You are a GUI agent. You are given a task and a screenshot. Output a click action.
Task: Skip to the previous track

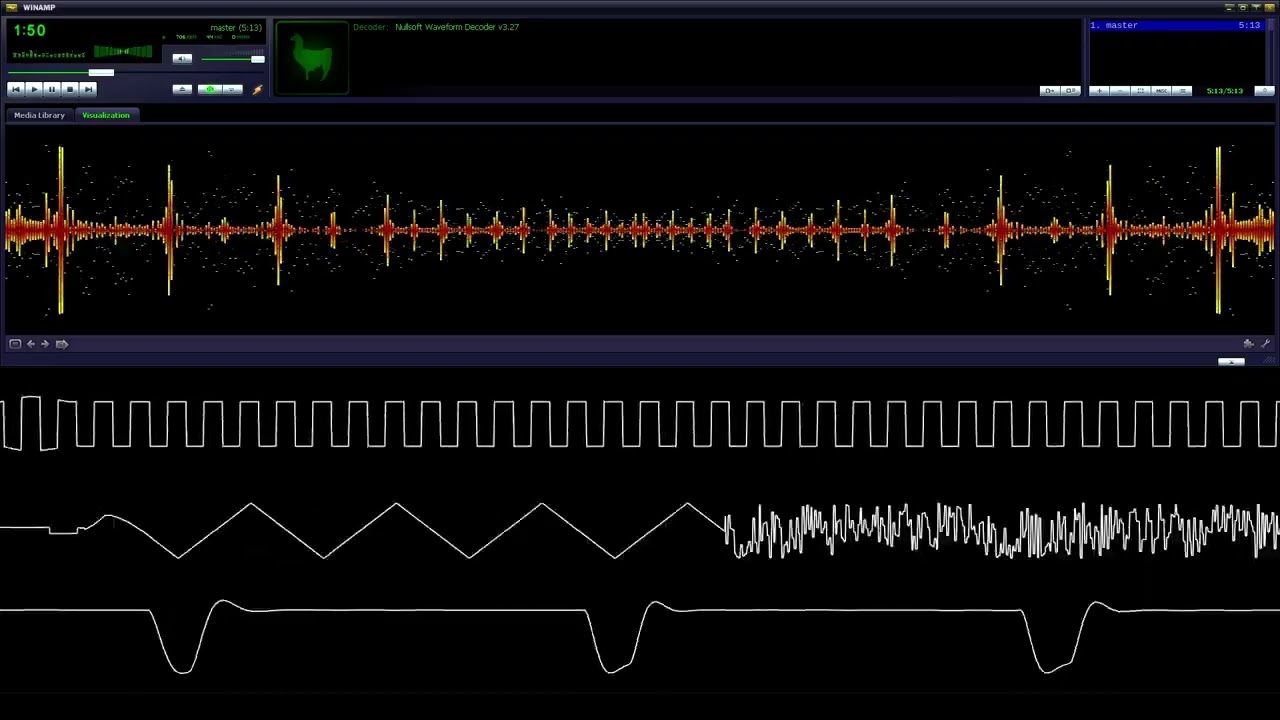pos(16,89)
